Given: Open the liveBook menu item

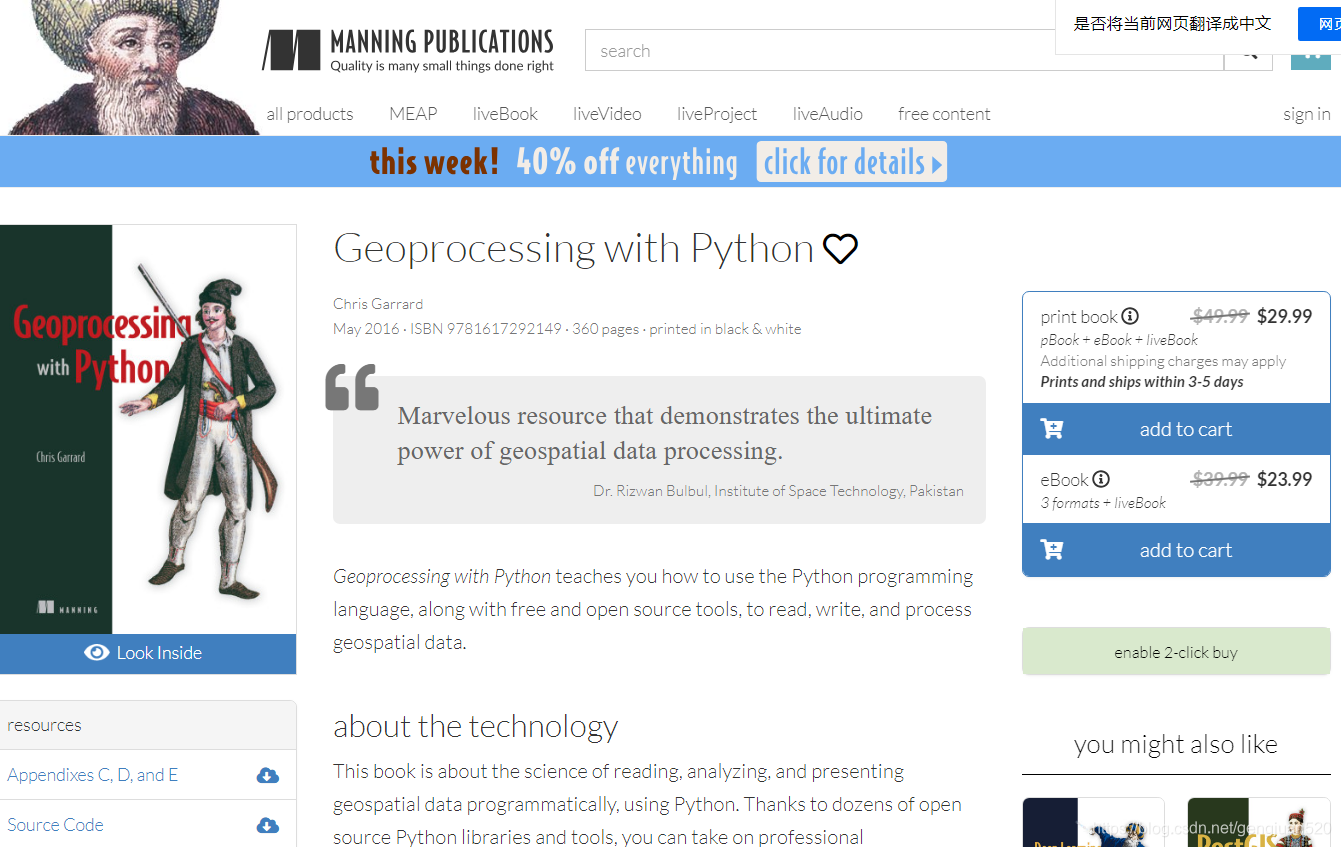Looking at the screenshot, I should (505, 114).
